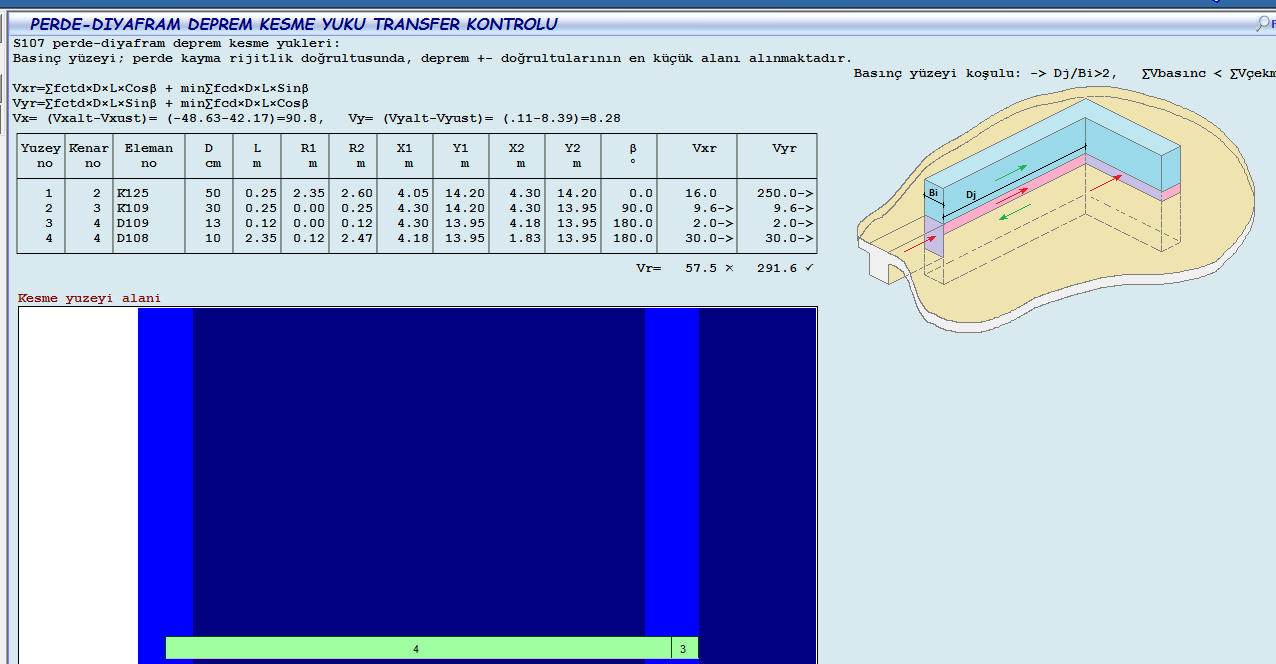Select element D108 in the table
Image resolution: width=1276 pixels, height=664 pixels.
click(x=133, y=238)
